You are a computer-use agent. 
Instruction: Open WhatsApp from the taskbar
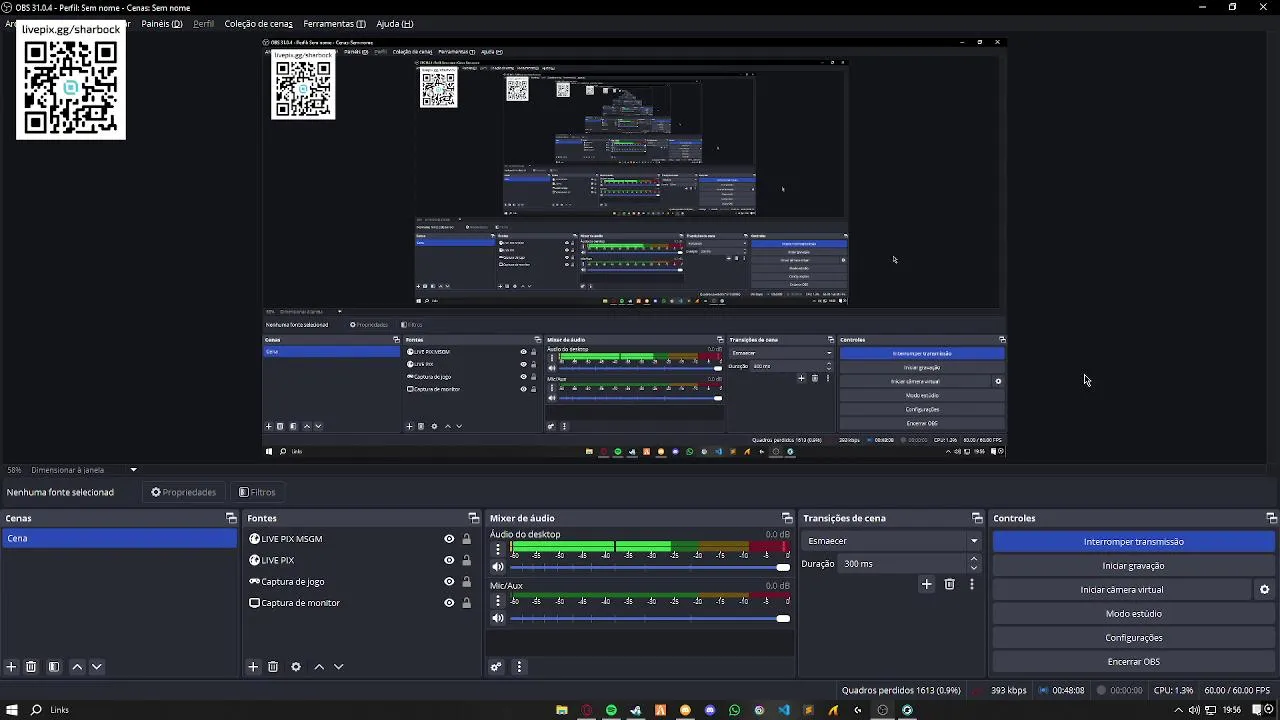[735, 710]
